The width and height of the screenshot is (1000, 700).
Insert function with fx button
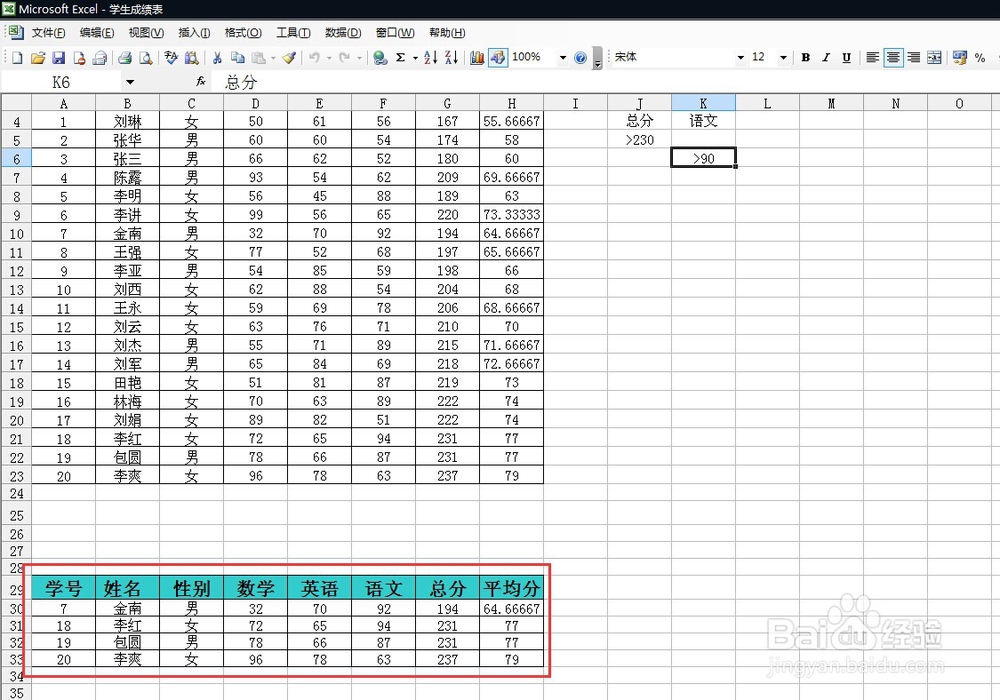pyautogui.click(x=200, y=82)
